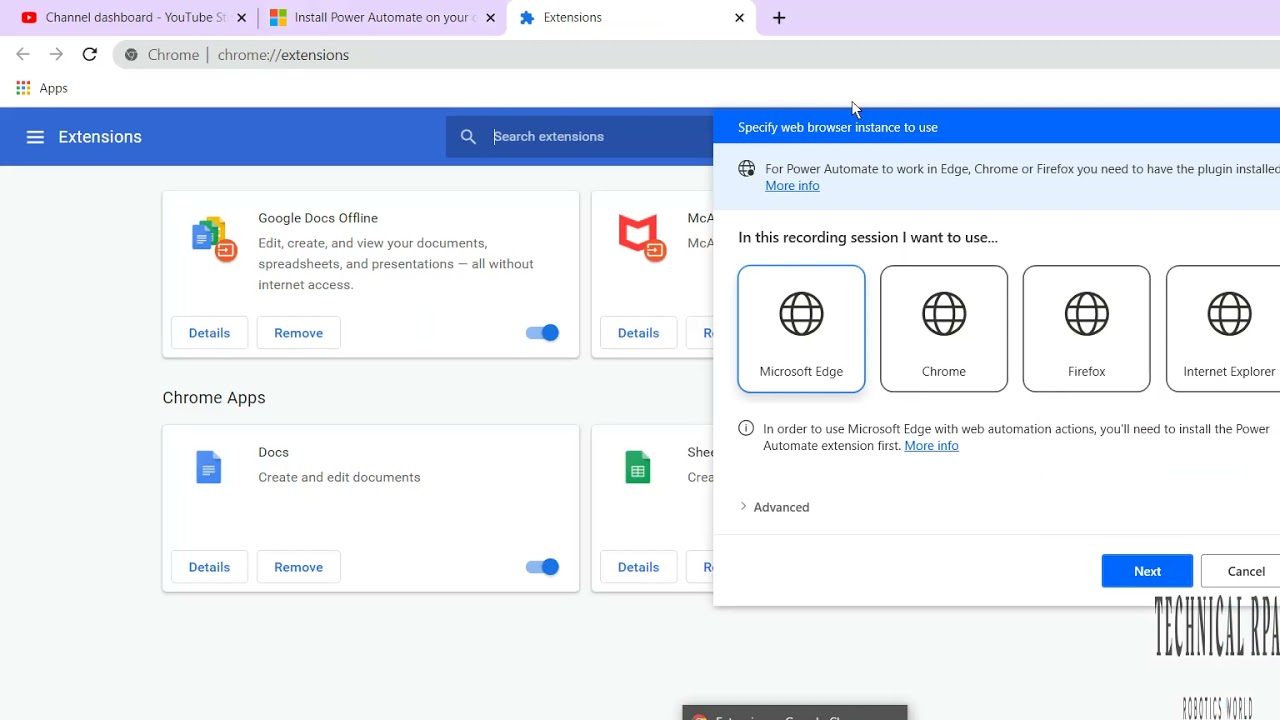1280x720 pixels.
Task: Click the Apps bookmark label
Action: click(x=54, y=88)
